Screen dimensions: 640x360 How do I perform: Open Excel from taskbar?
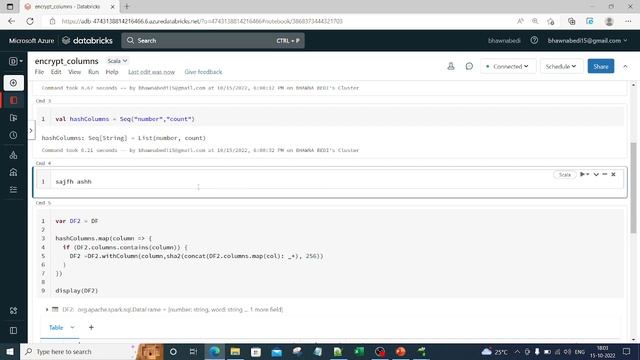[x=359, y=351]
